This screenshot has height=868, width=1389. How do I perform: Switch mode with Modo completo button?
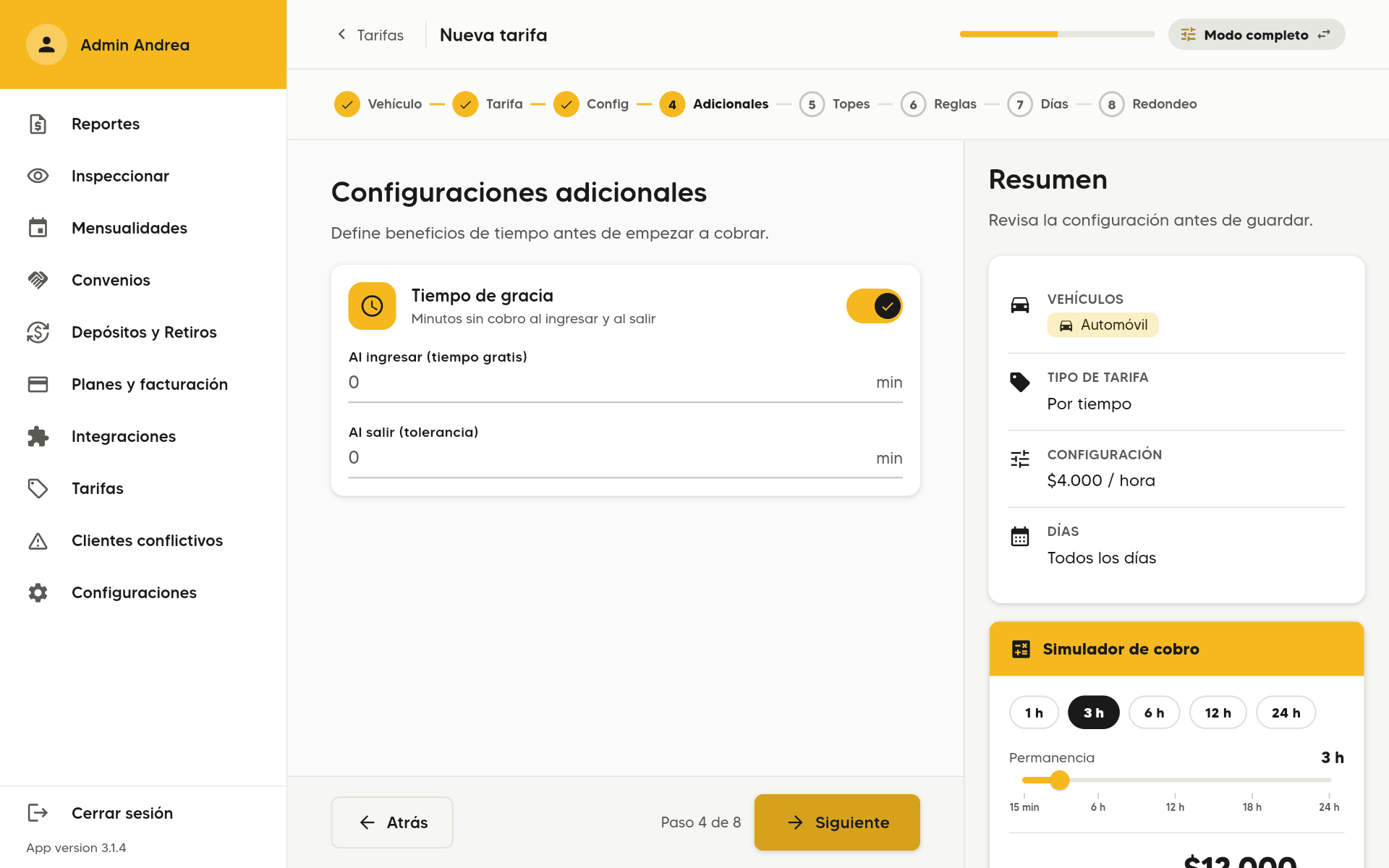pos(1256,35)
